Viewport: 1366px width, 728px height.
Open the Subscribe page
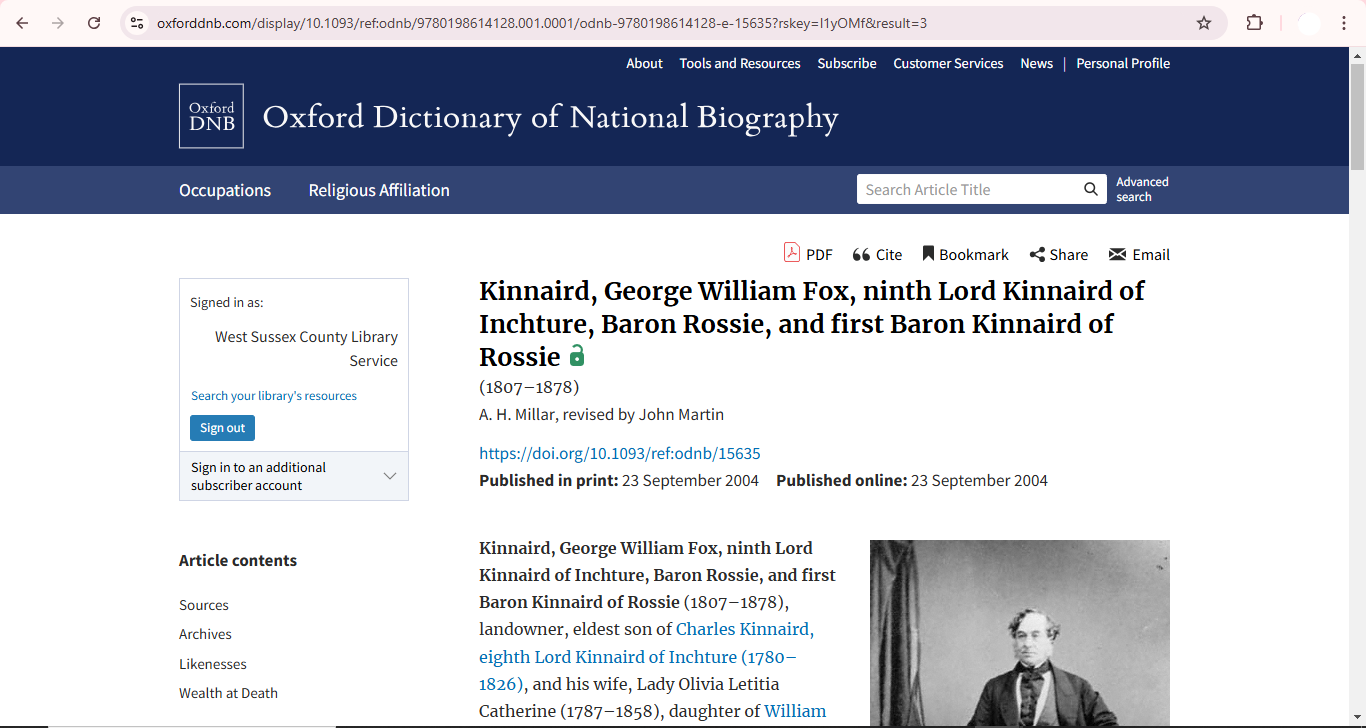click(847, 63)
